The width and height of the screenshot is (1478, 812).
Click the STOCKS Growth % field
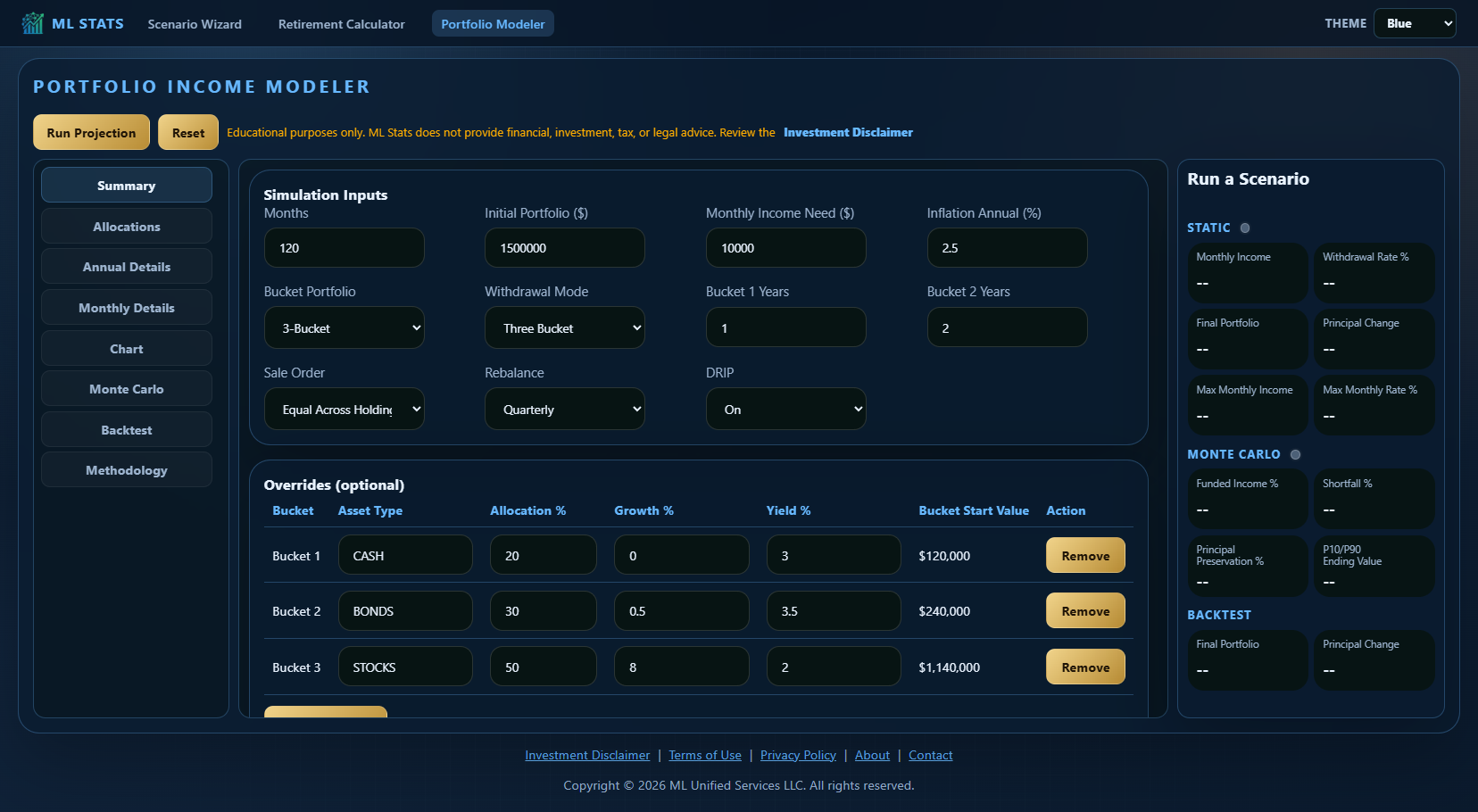[x=682, y=667]
